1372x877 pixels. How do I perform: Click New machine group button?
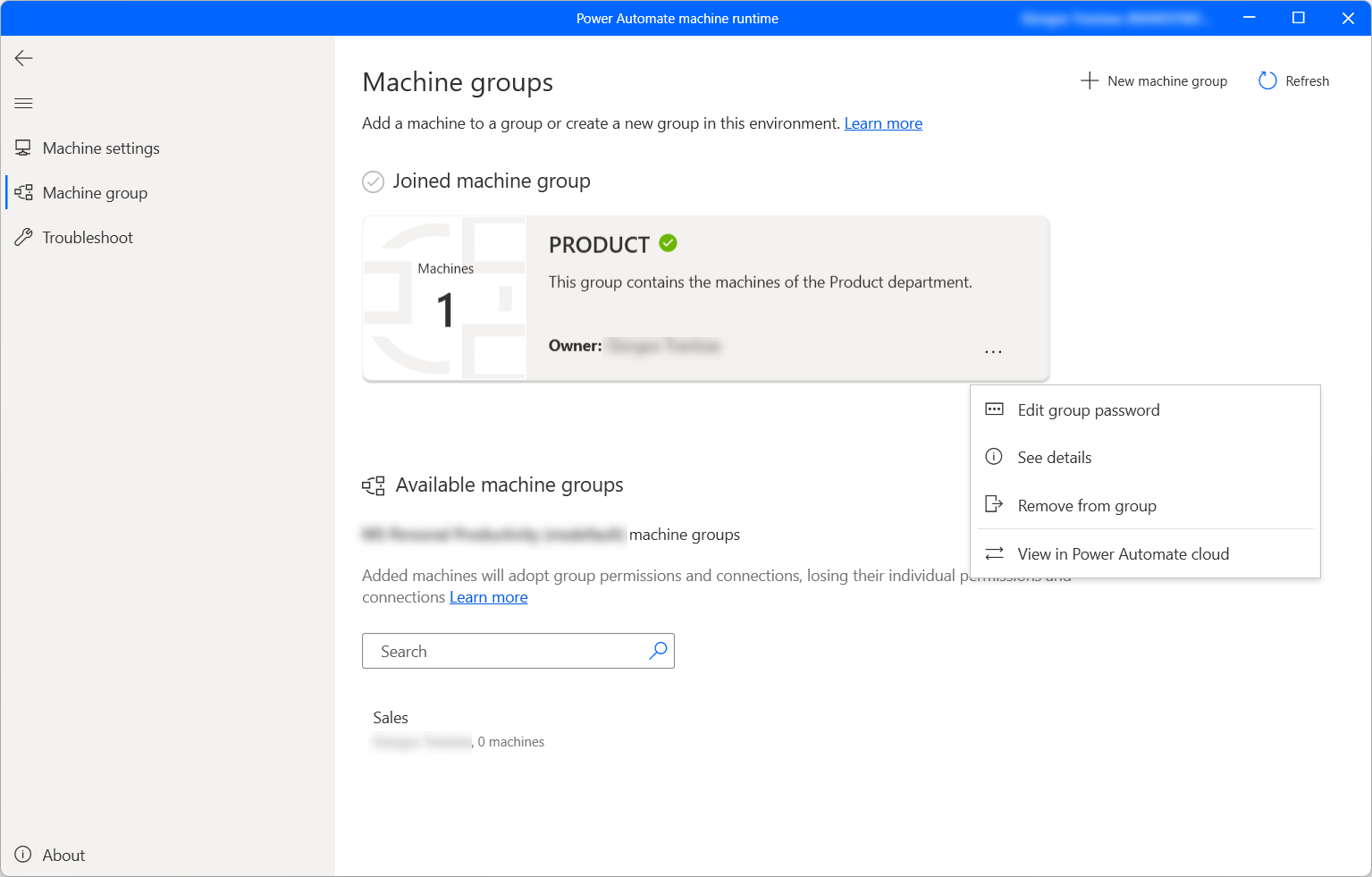1154,81
